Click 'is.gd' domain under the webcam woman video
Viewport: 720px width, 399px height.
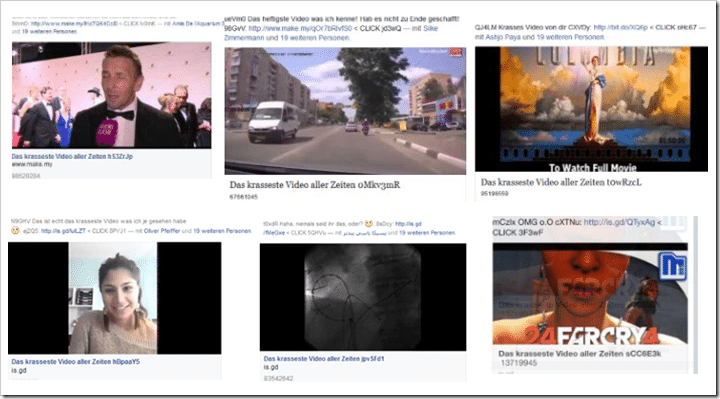click(x=19, y=370)
